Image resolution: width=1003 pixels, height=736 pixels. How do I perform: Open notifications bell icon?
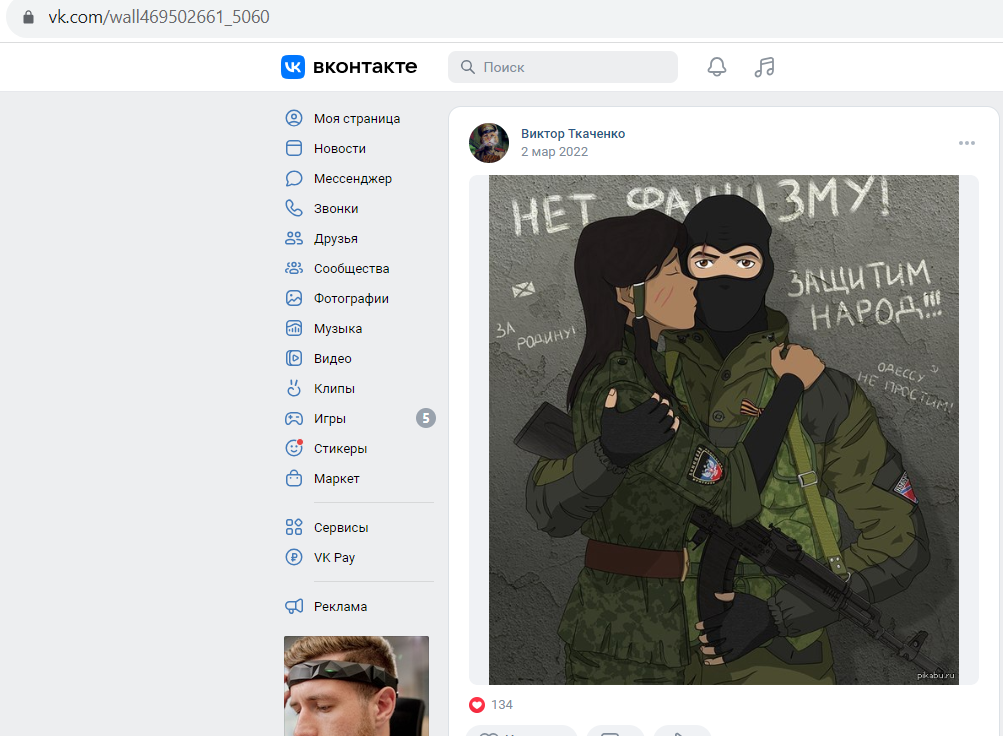click(716, 67)
